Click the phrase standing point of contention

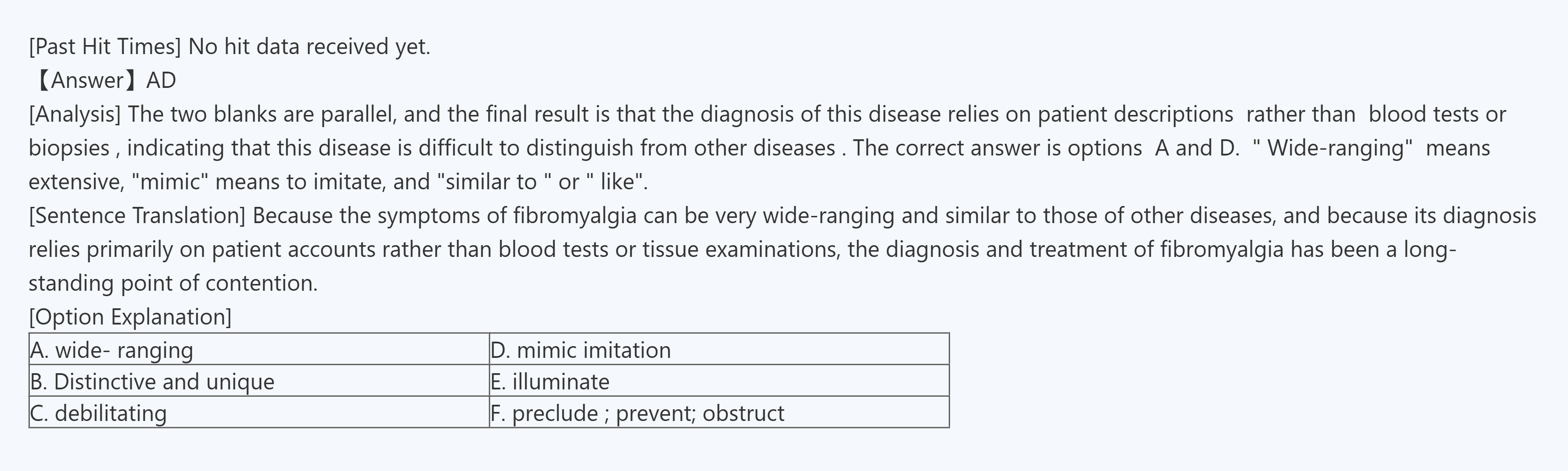(173, 284)
